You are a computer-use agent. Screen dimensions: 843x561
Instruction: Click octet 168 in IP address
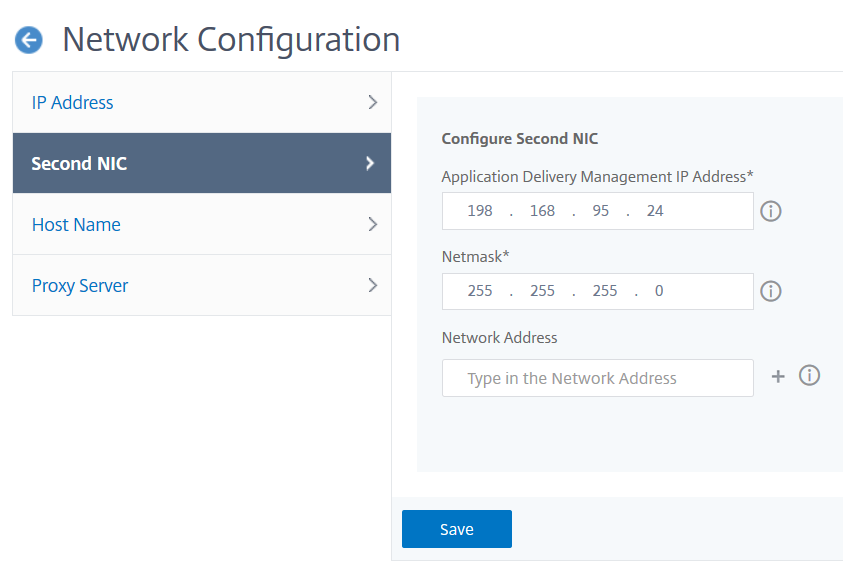pos(542,211)
